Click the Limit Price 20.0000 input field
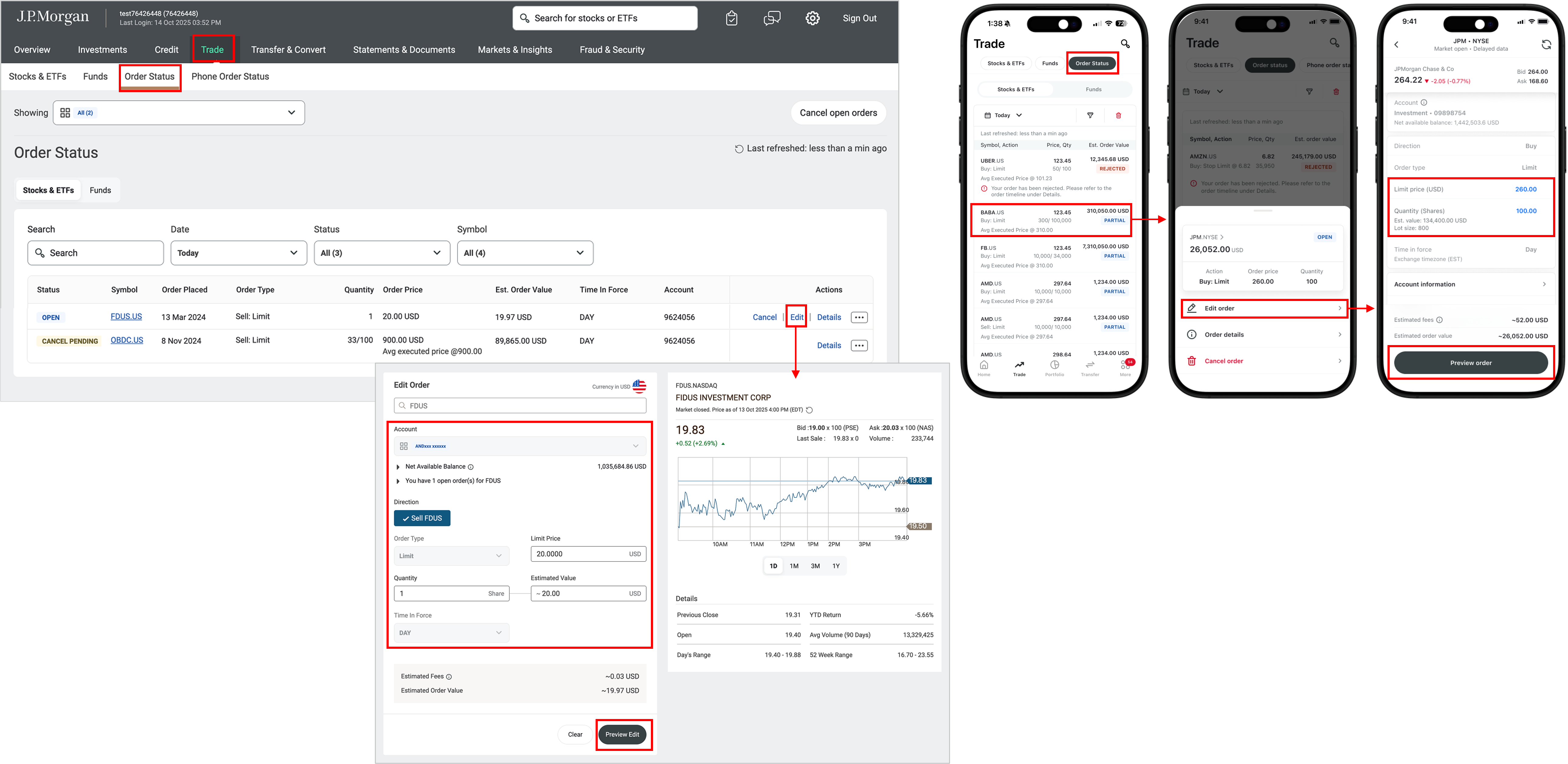The image size is (1568, 764). [578, 554]
